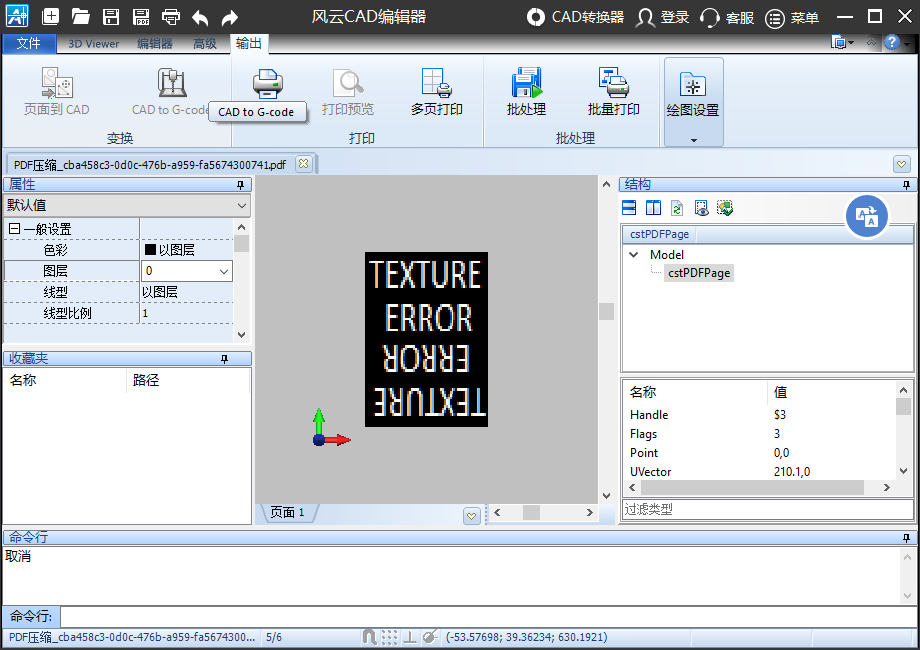Image resolution: width=920 pixels, height=650 pixels.
Task: Click the 命令行 command input field
Action: coord(488,617)
